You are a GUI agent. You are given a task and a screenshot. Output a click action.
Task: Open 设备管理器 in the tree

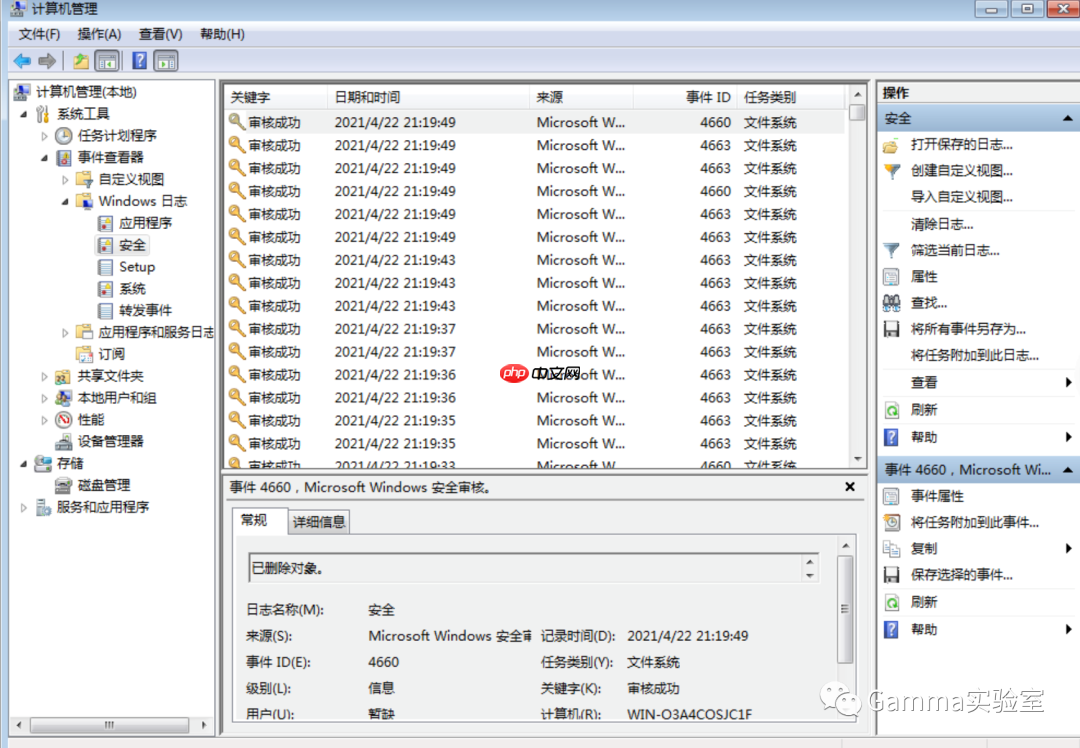(x=110, y=441)
